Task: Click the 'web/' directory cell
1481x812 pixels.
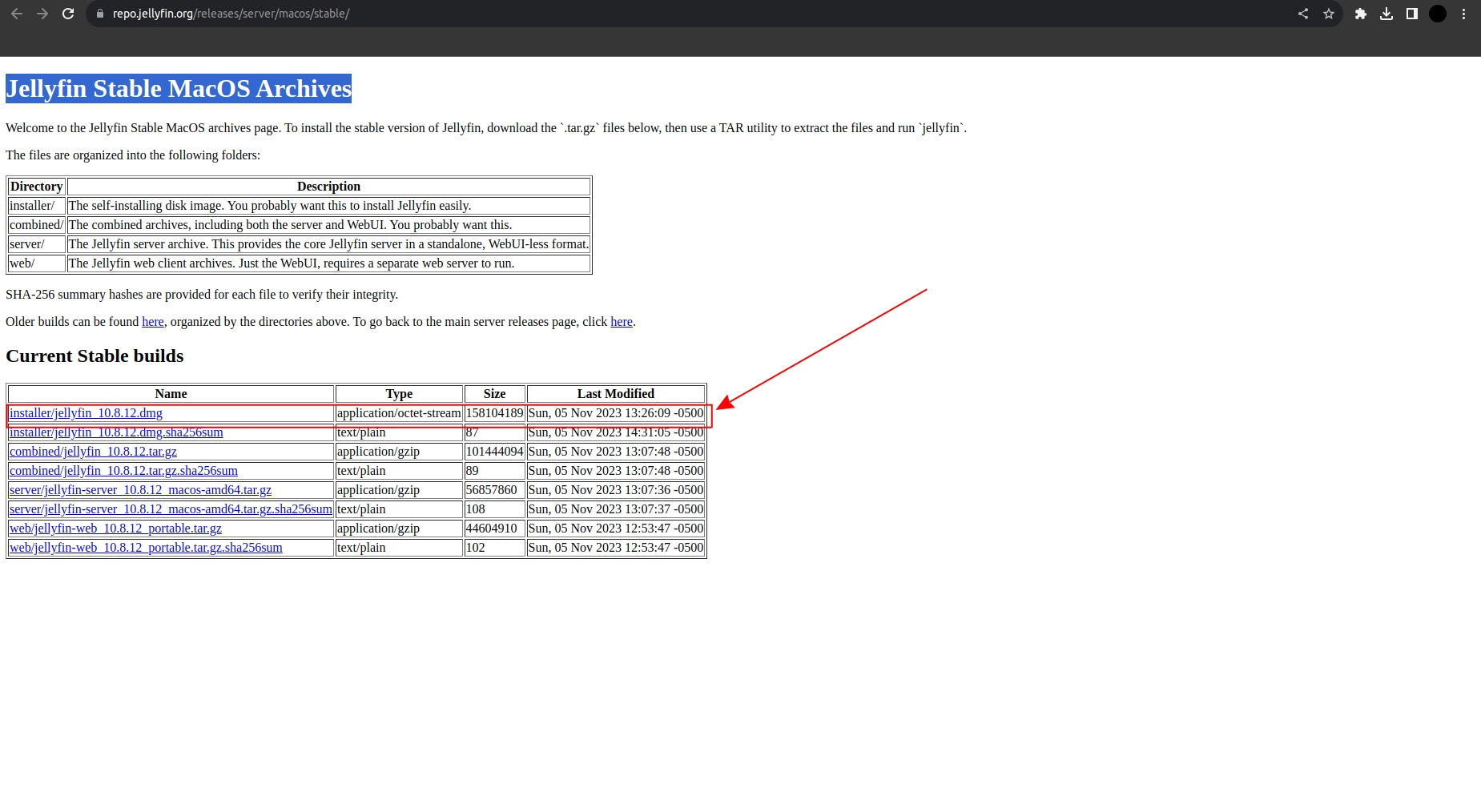Action: pyautogui.click(x=37, y=263)
